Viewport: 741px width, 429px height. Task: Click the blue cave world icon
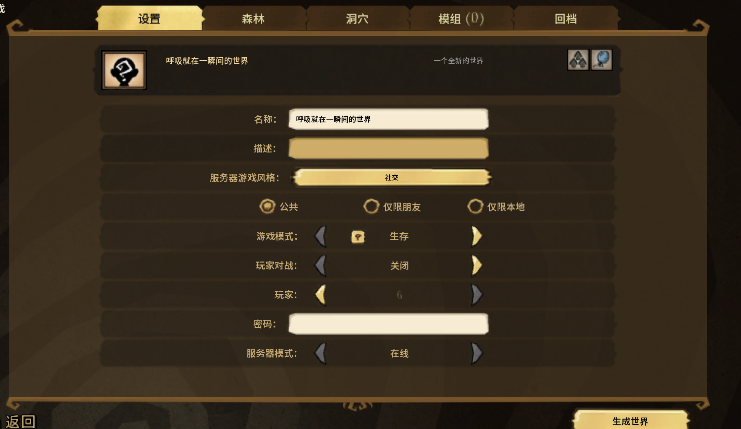point(602,60)
